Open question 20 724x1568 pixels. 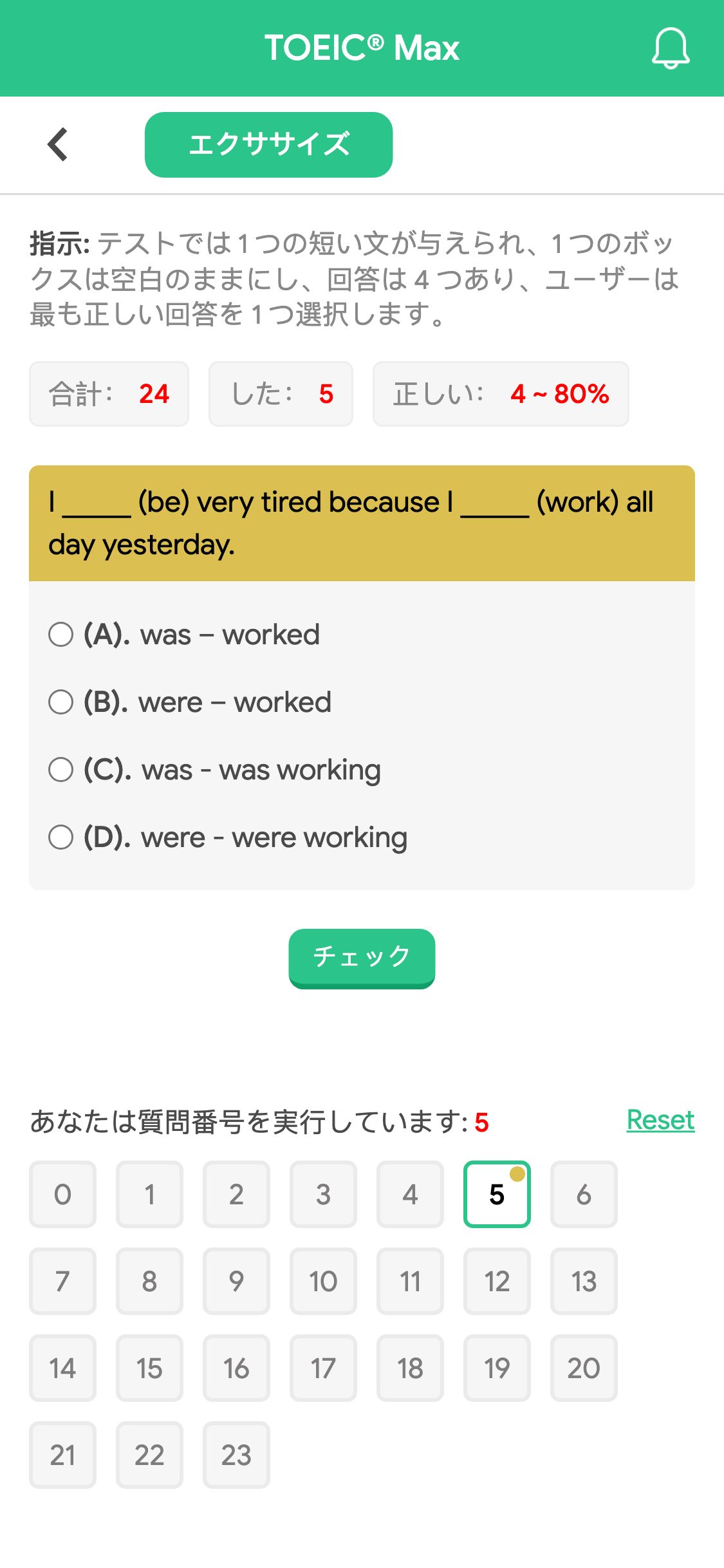[x=584, y=1368]
